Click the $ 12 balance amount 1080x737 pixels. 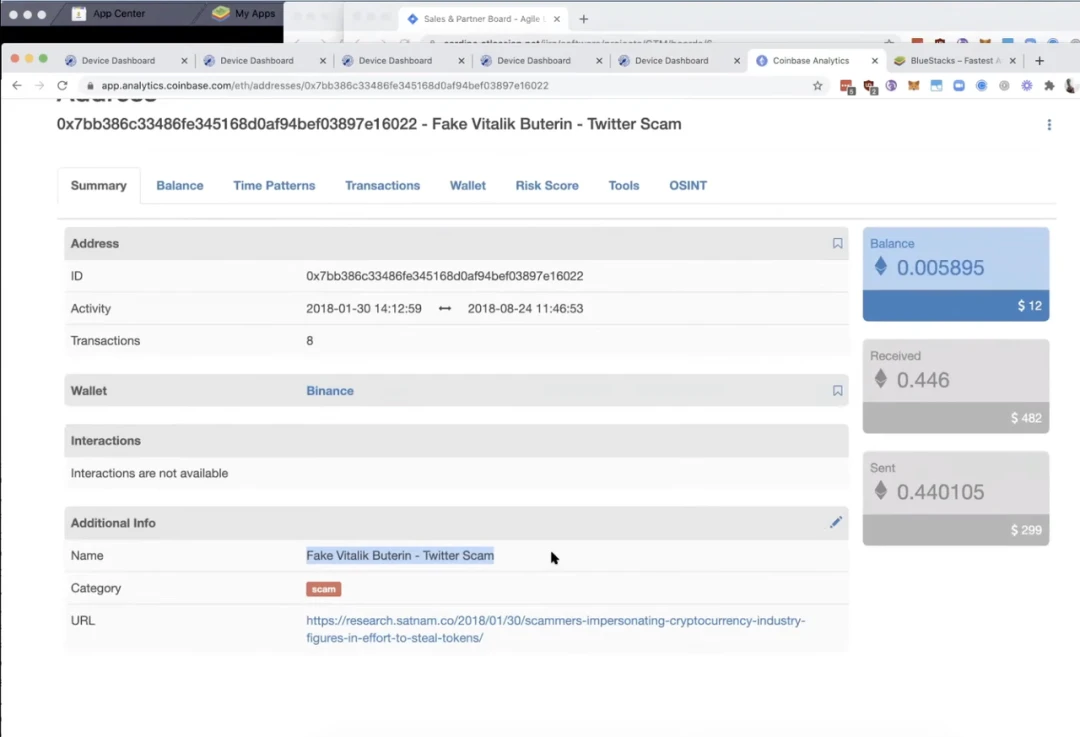pyautogui.click(x=1030, y=306)
